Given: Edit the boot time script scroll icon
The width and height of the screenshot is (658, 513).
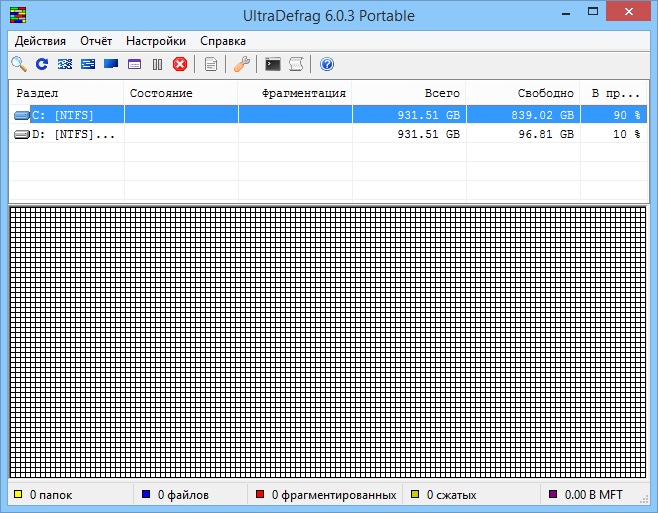Looking at the screenshot, I should 296,64.
